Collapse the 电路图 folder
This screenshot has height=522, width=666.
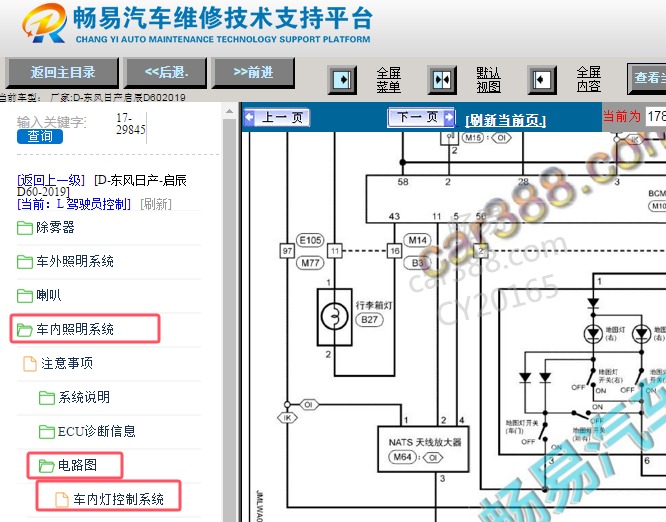click(x=77, y=465)
